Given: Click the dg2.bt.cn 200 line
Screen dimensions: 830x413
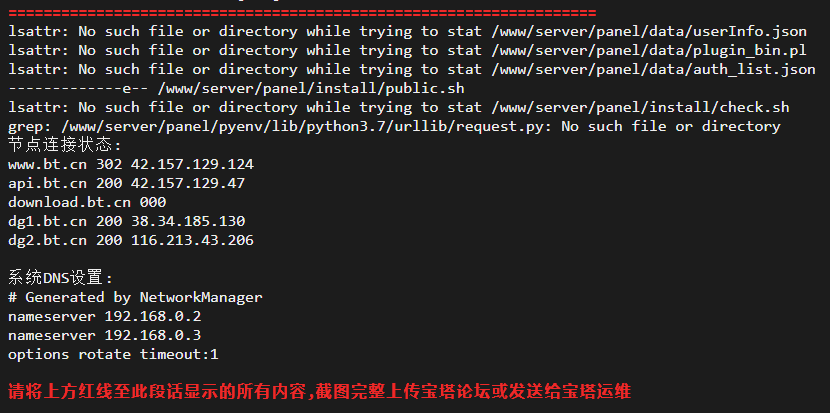Looking at the screenshot, I should 131,240.
